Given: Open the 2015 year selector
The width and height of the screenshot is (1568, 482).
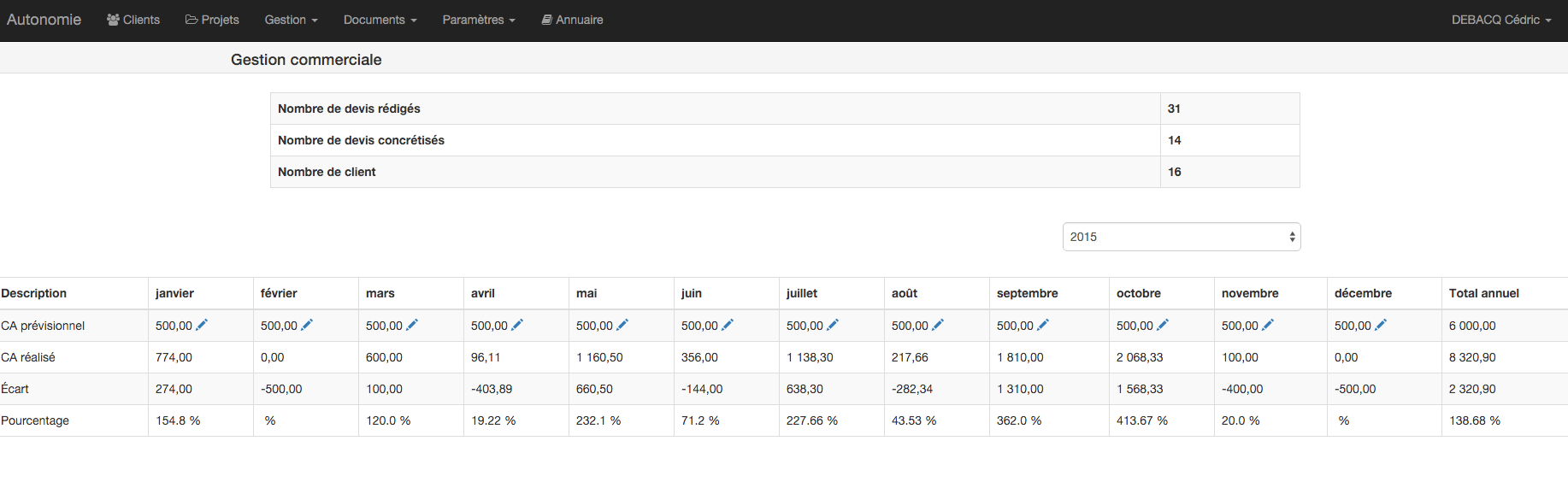Looking at the screenshot, I should point(1182,237).
